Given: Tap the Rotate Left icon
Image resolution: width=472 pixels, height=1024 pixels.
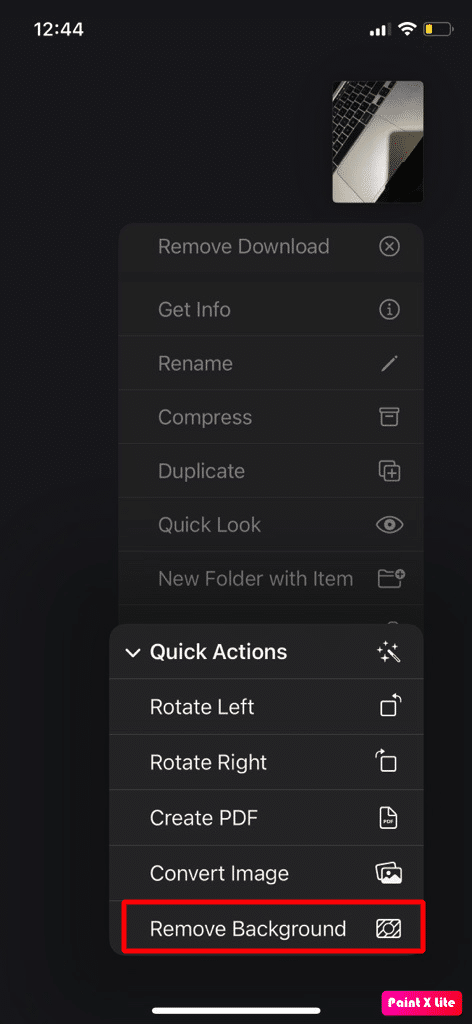Looking at the screenshot, I should [x=390, y=707].
